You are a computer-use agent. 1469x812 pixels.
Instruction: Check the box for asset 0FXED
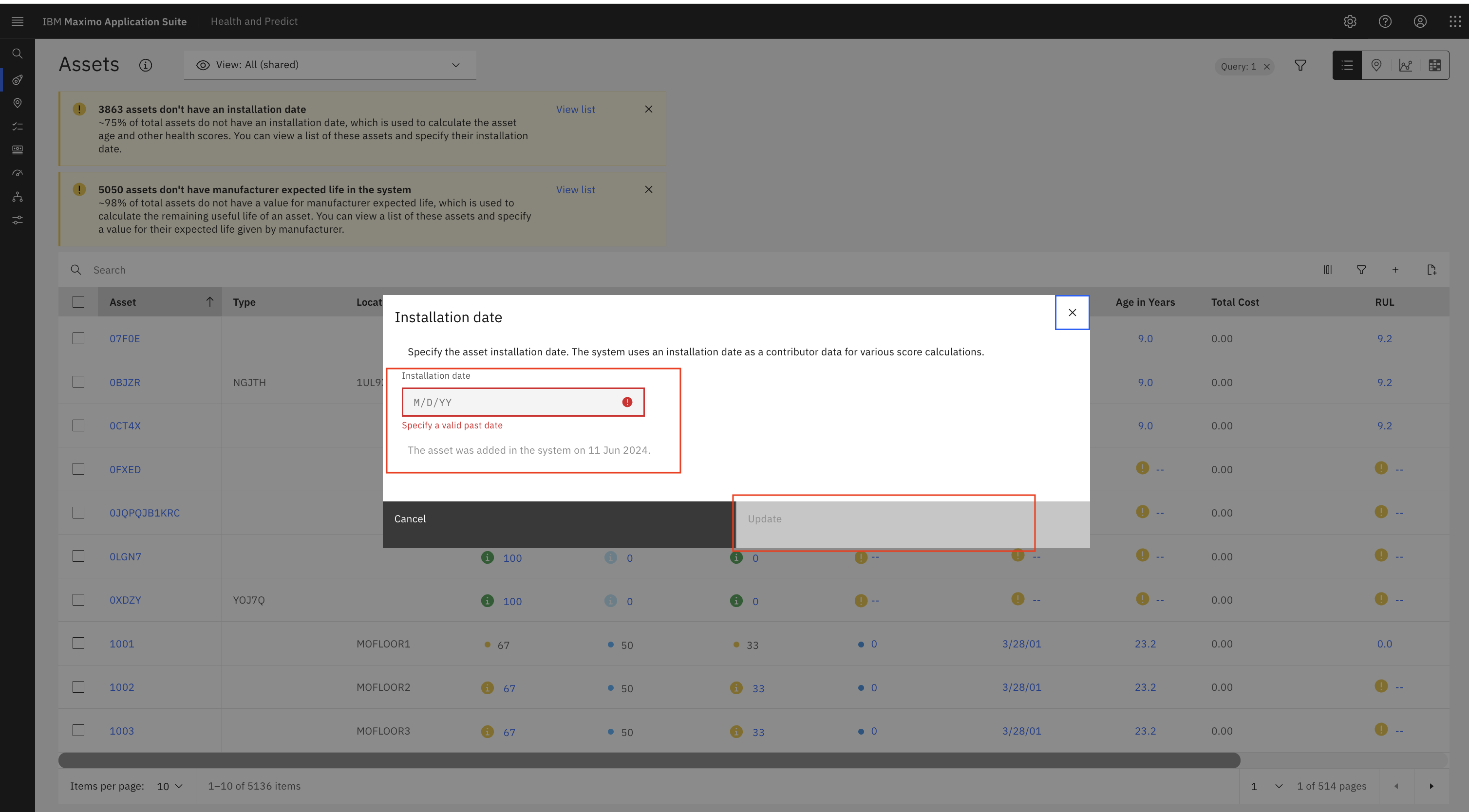[78, 469]
